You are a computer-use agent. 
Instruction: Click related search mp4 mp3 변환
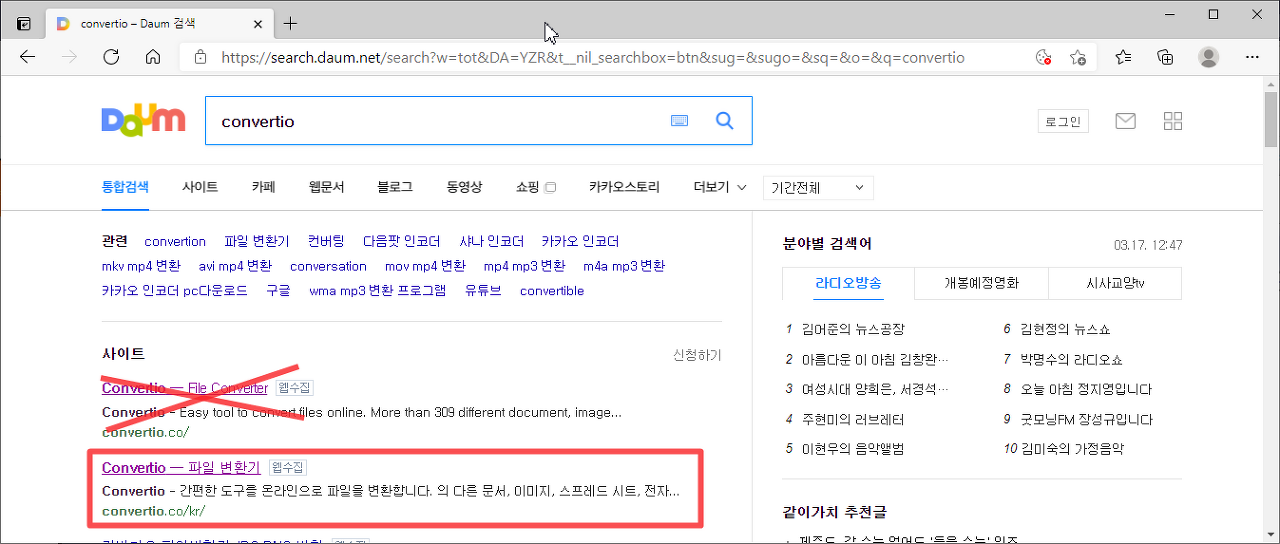pos(524,266)
